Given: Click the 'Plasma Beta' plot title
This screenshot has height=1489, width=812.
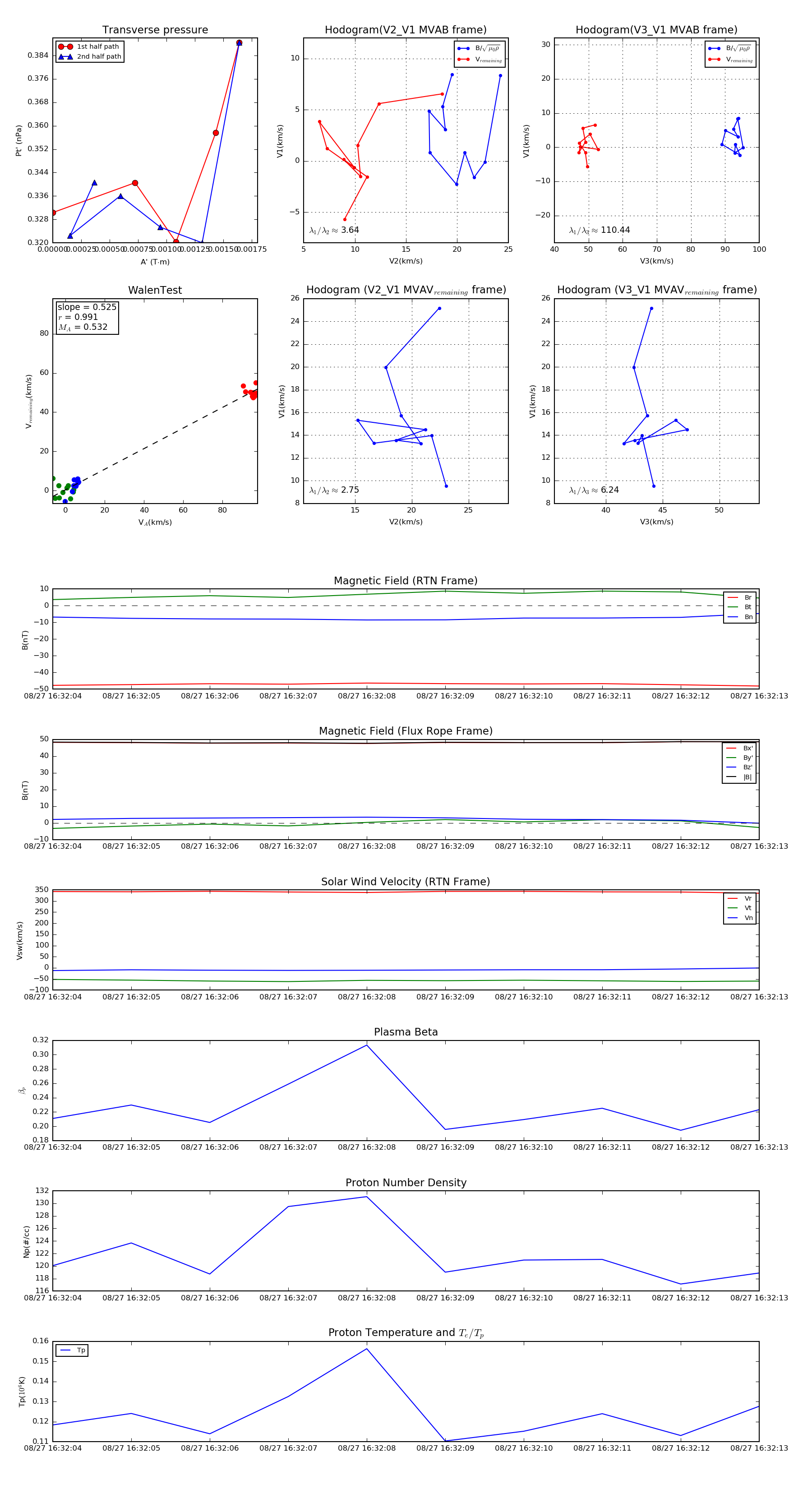Looking at the screenshot, I should 406,1032.
